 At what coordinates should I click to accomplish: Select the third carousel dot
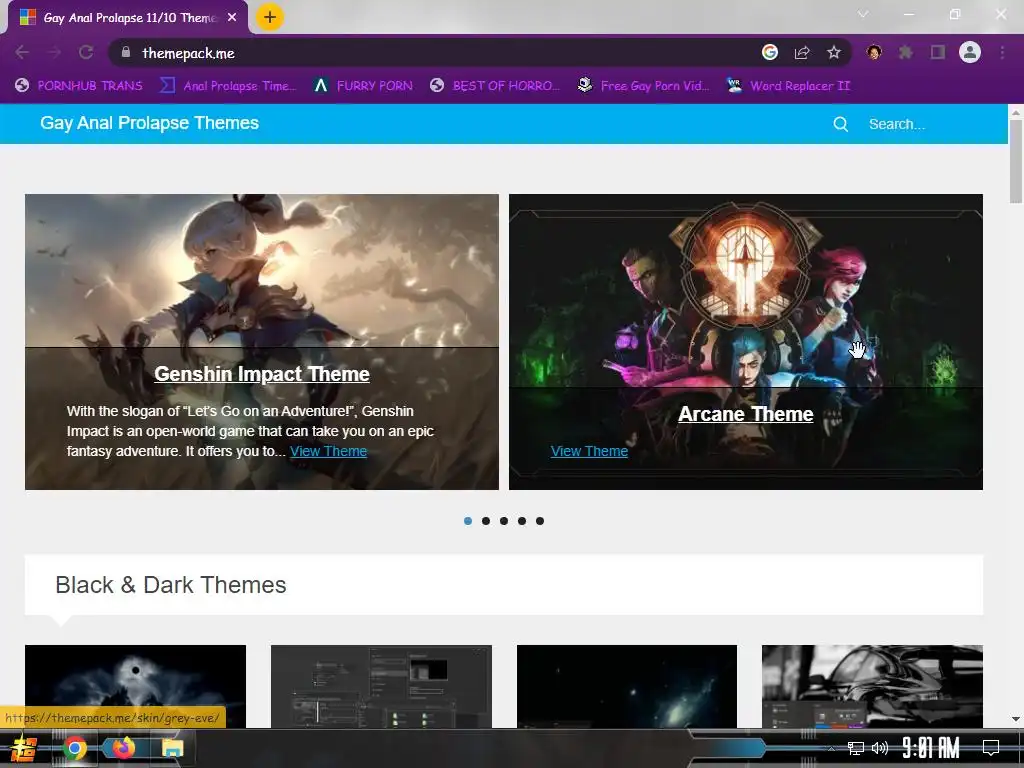(x=504, y=521)
